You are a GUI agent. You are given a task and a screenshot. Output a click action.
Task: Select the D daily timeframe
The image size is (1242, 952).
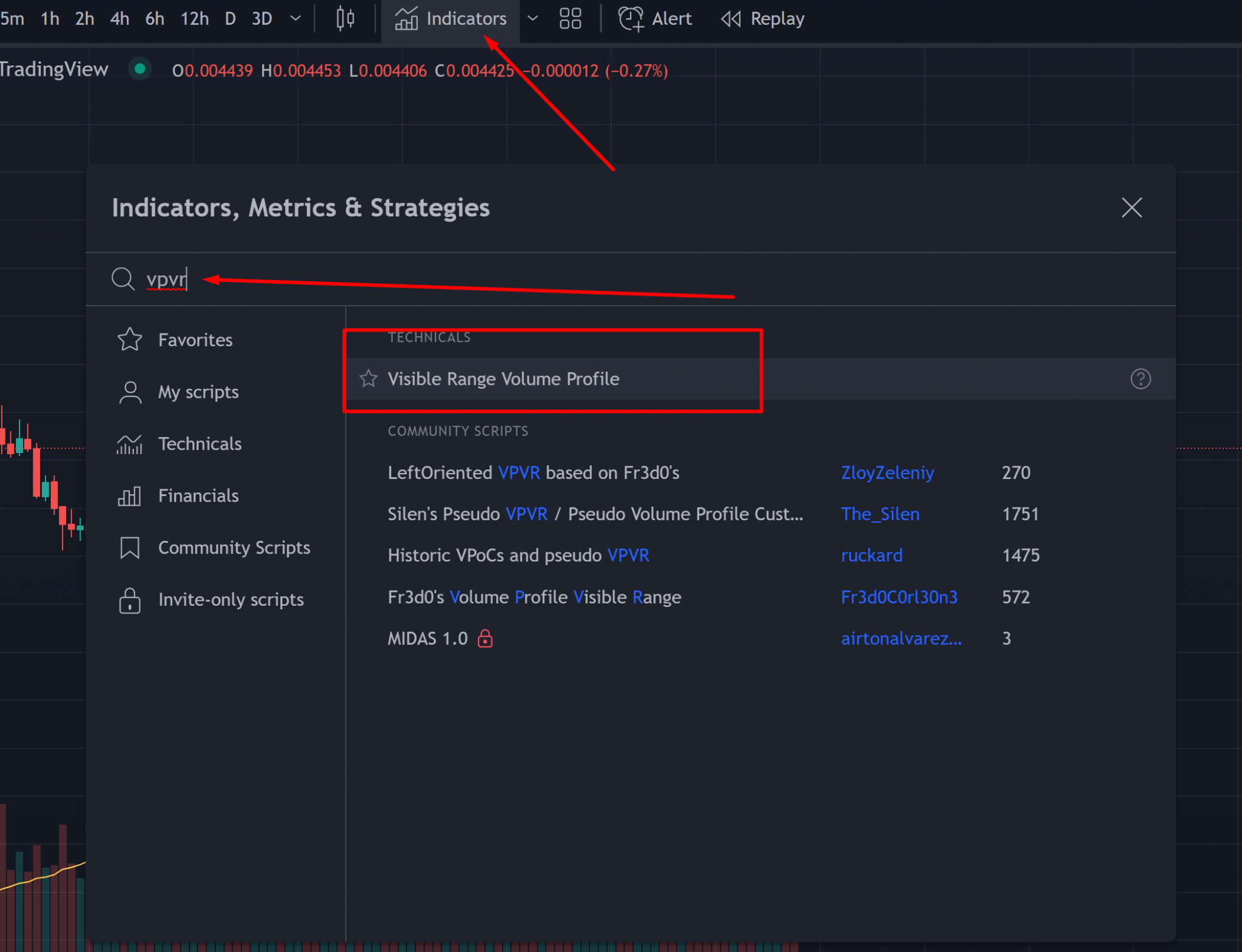[230, 19]
